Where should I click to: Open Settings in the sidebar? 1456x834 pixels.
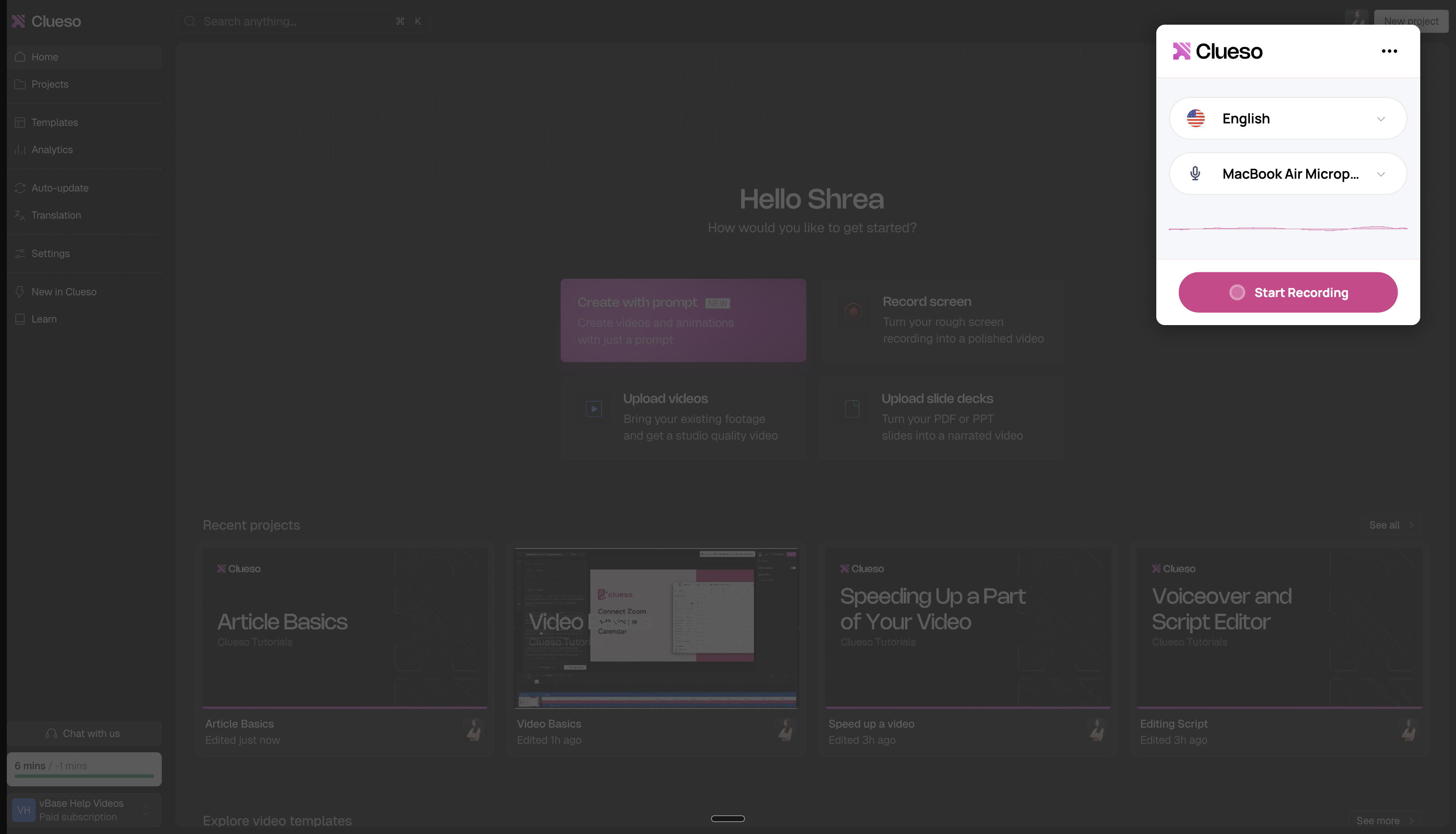click(x=84, y=254)
